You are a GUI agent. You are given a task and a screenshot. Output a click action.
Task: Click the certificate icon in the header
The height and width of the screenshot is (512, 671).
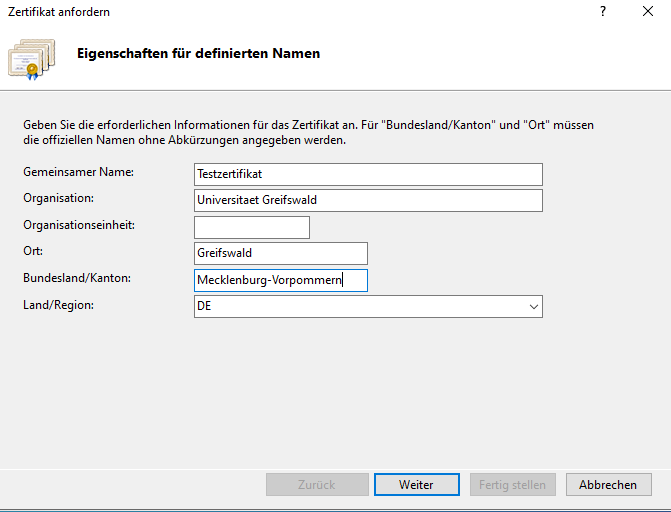(30, 59)
